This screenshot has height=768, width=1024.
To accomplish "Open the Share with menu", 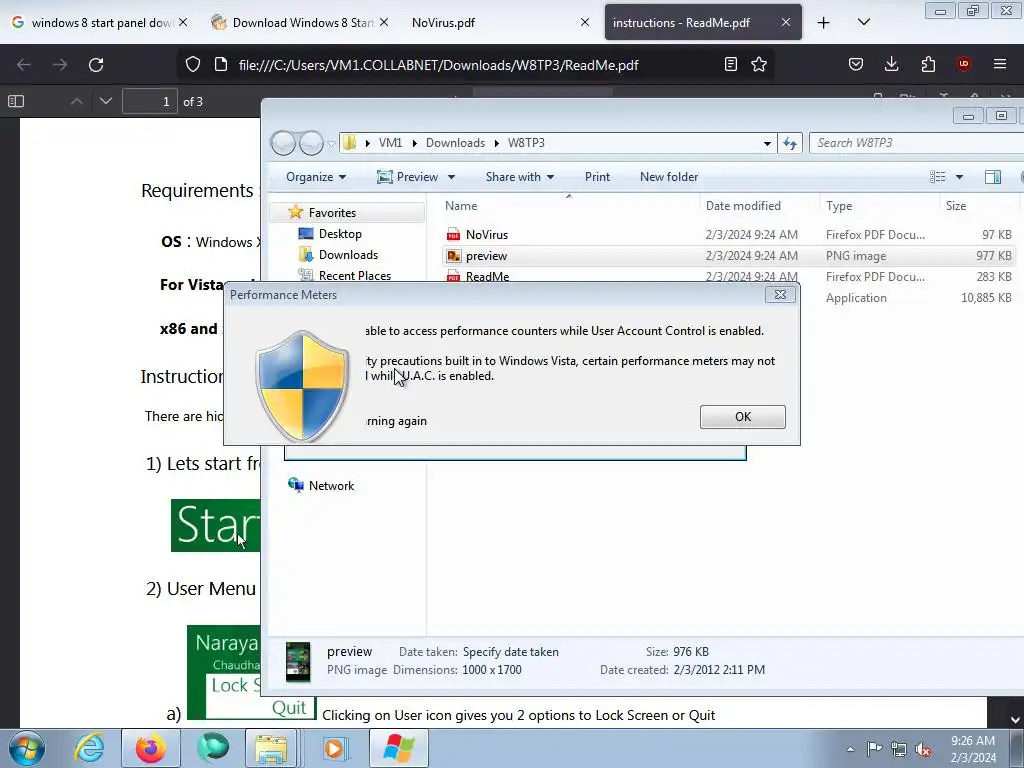I will (x=520, y=177).
